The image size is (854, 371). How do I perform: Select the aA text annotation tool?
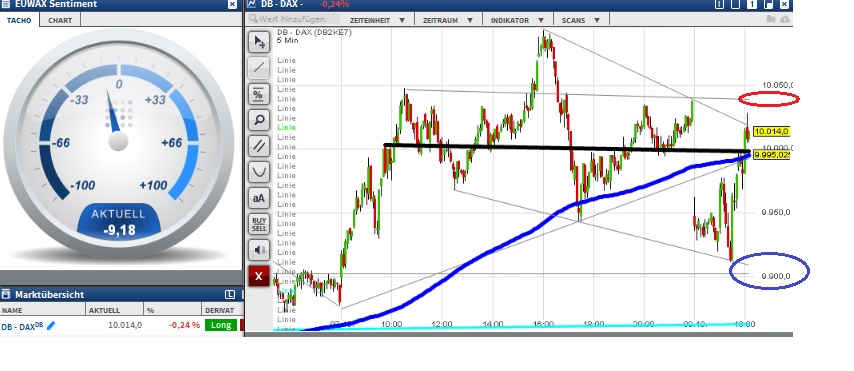(x=259, y=198)
